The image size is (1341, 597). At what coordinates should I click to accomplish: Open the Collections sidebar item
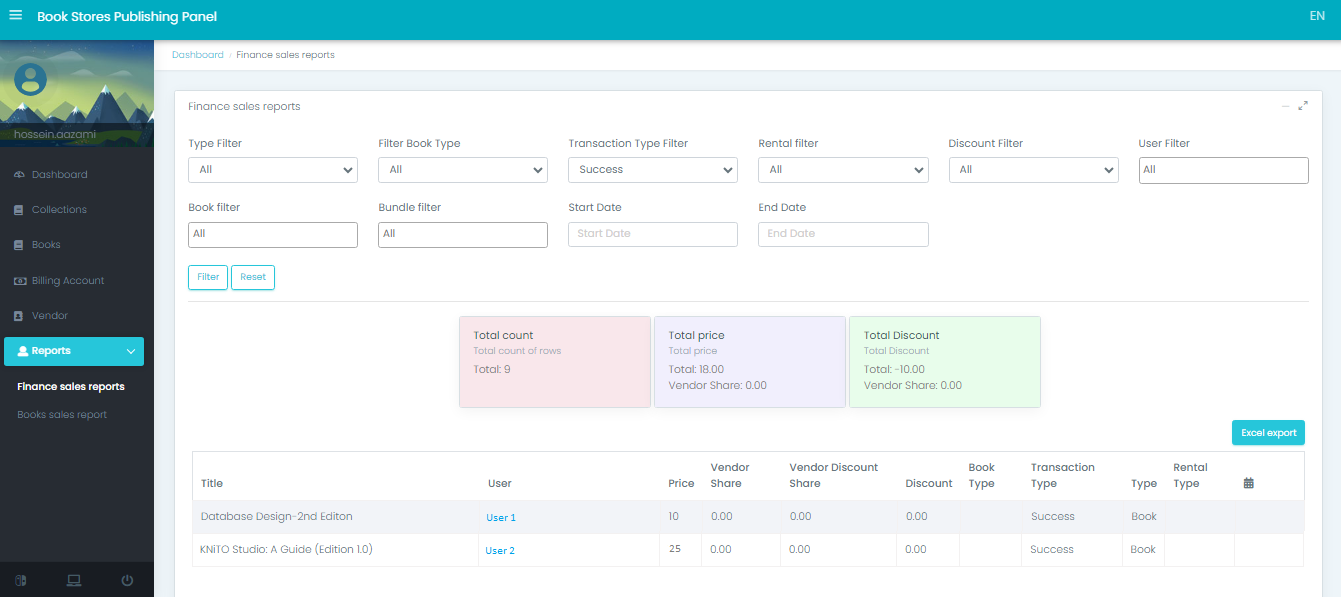click(x=59, y=210)
